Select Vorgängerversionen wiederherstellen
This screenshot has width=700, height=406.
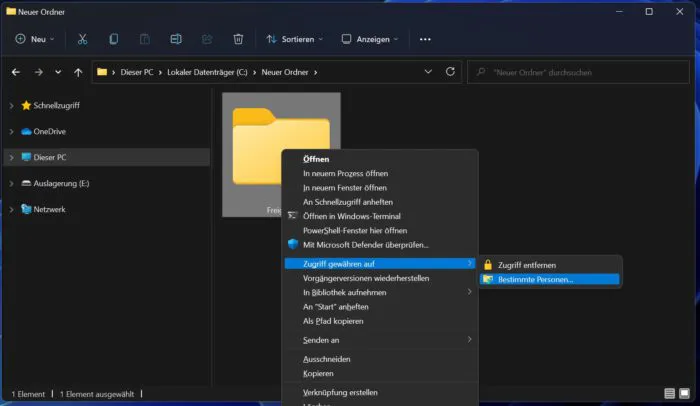tap(380, 278)
